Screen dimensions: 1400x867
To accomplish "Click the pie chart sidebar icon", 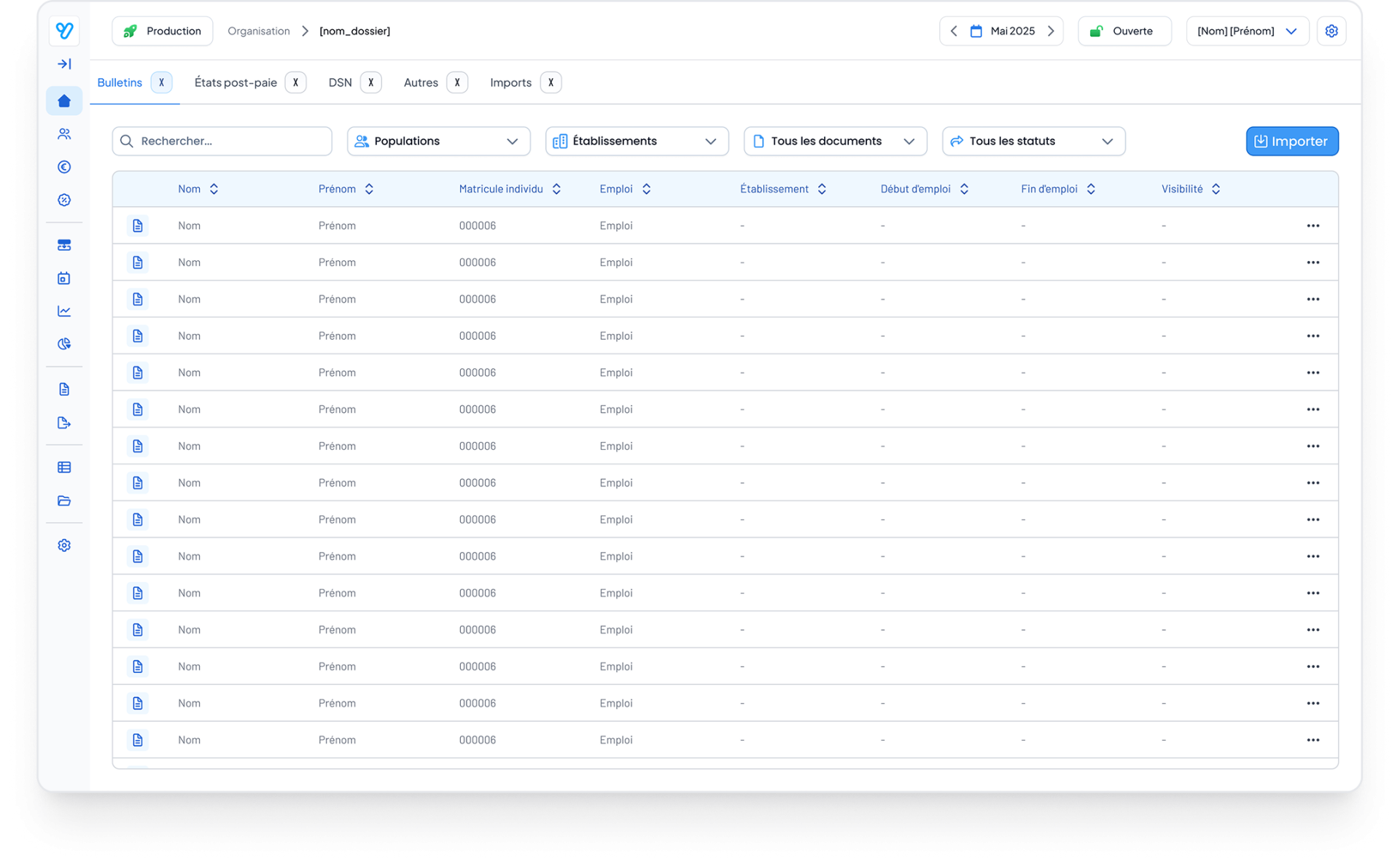I will pos(64,344).
